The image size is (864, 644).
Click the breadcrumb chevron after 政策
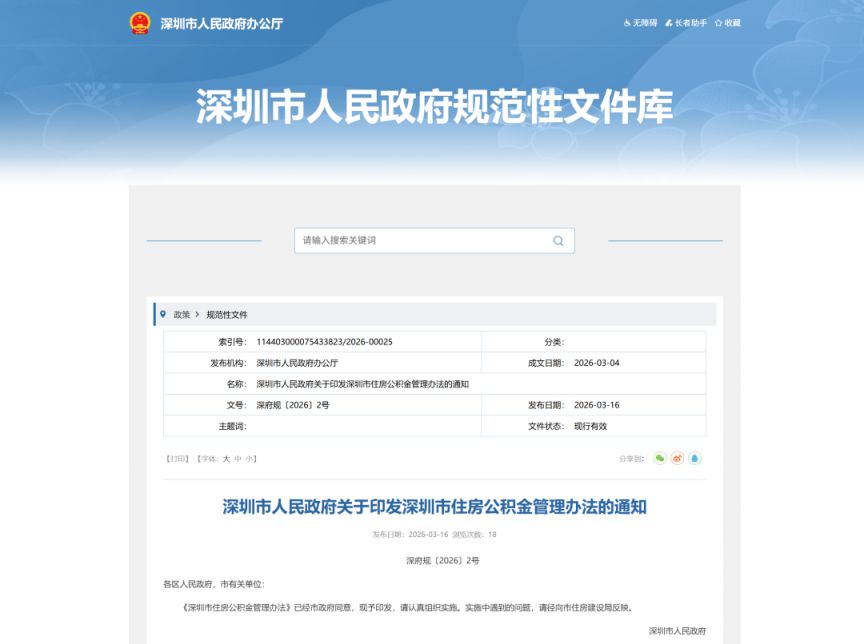click(197, 314)
